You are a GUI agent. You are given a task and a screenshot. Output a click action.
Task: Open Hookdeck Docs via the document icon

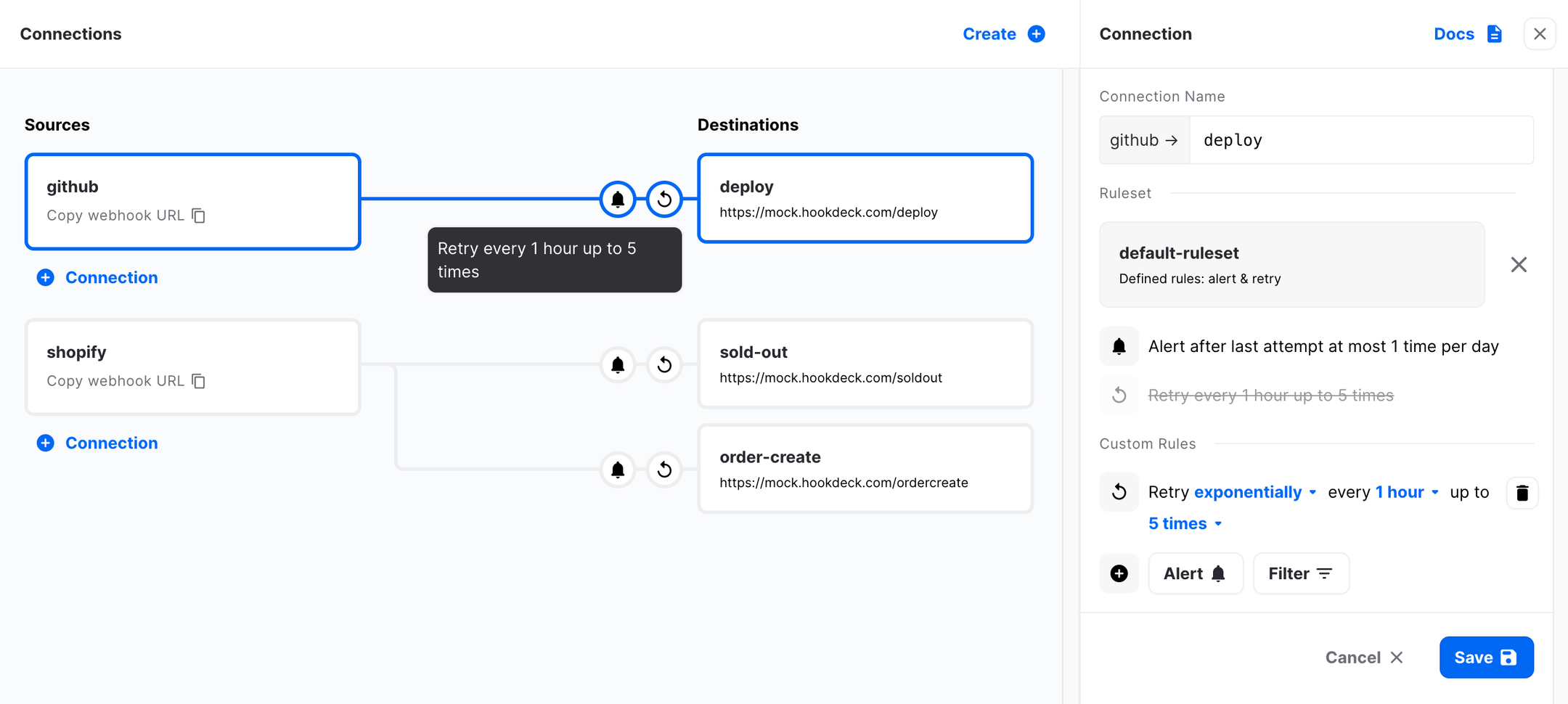click(x=1494, y=33)
